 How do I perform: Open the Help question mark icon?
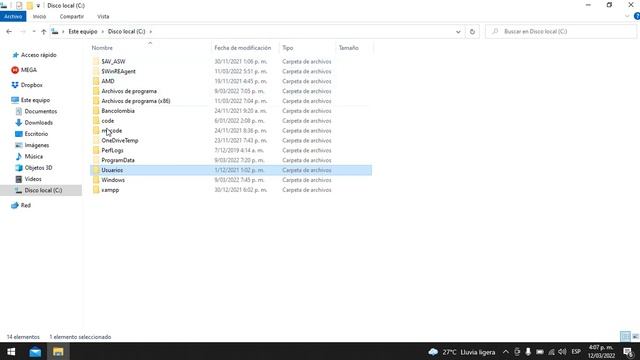pyautogui.click(x=637, y=16)
